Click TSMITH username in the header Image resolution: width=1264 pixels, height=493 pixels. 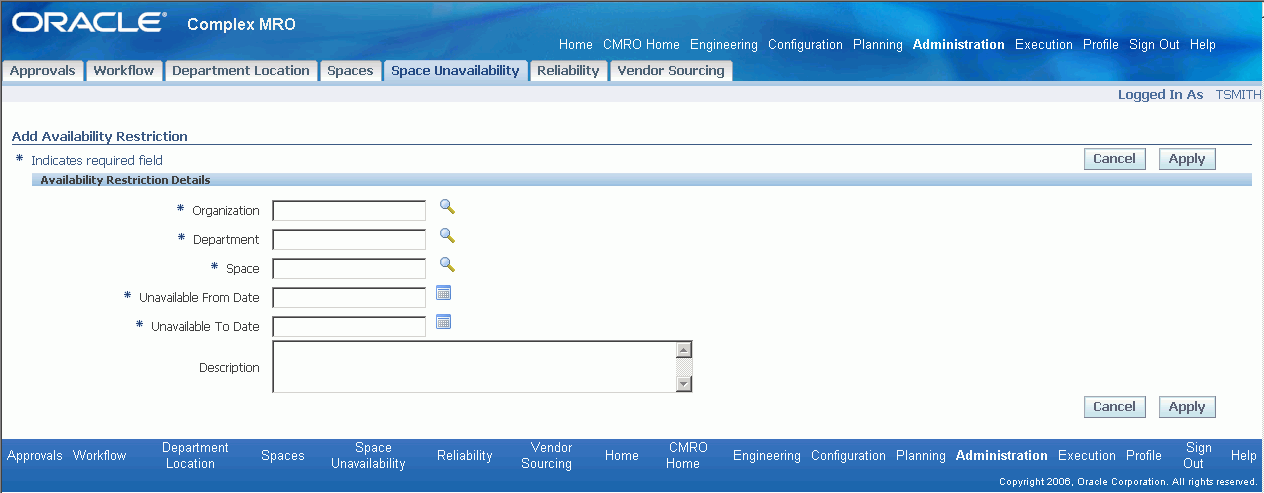click(x=1239, y=95)
